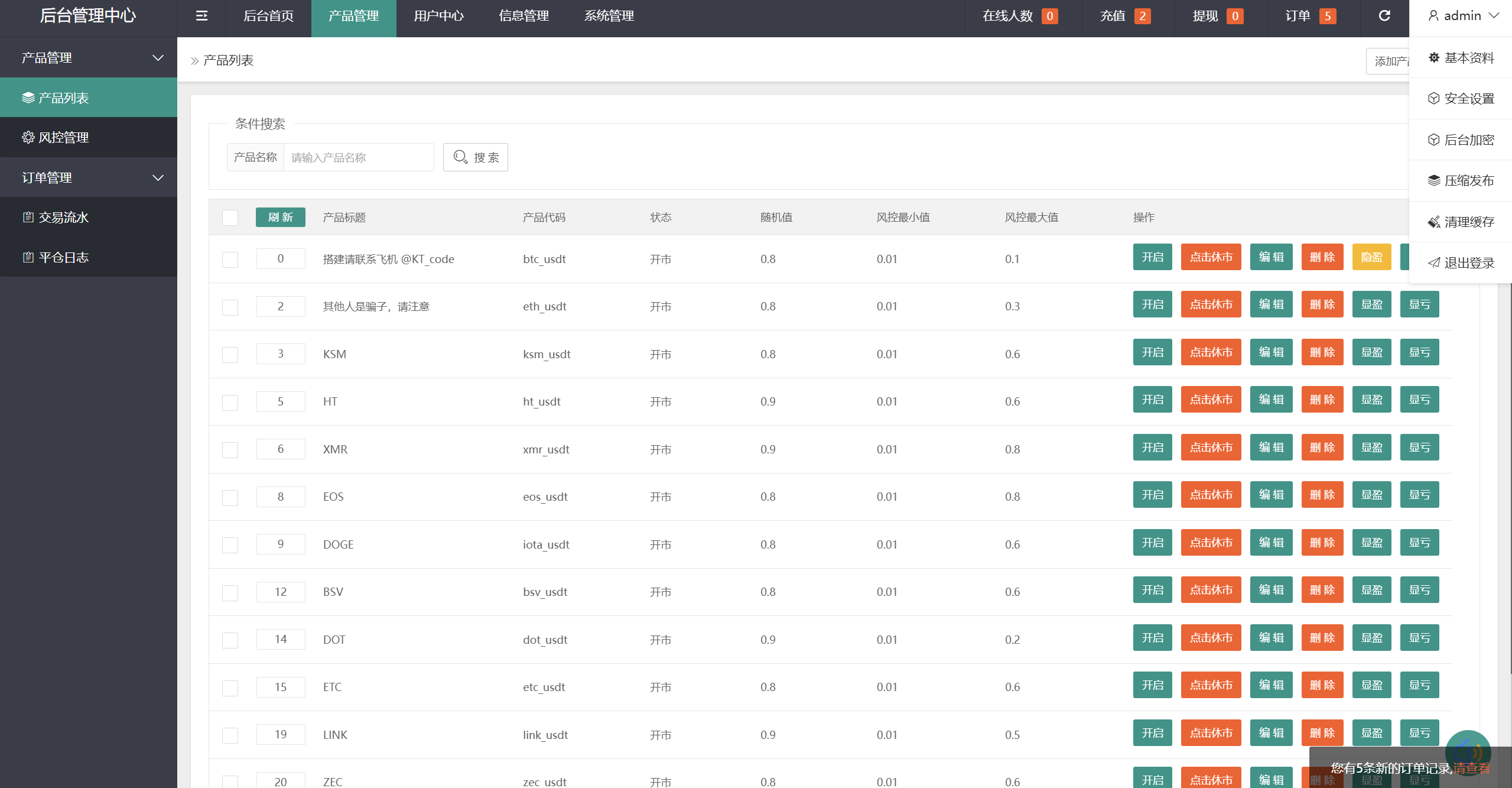Click the 后台管理中心 logo title
Viewport: 1512px width, 788px height.
pyautogui.click(x=88, y=16)
